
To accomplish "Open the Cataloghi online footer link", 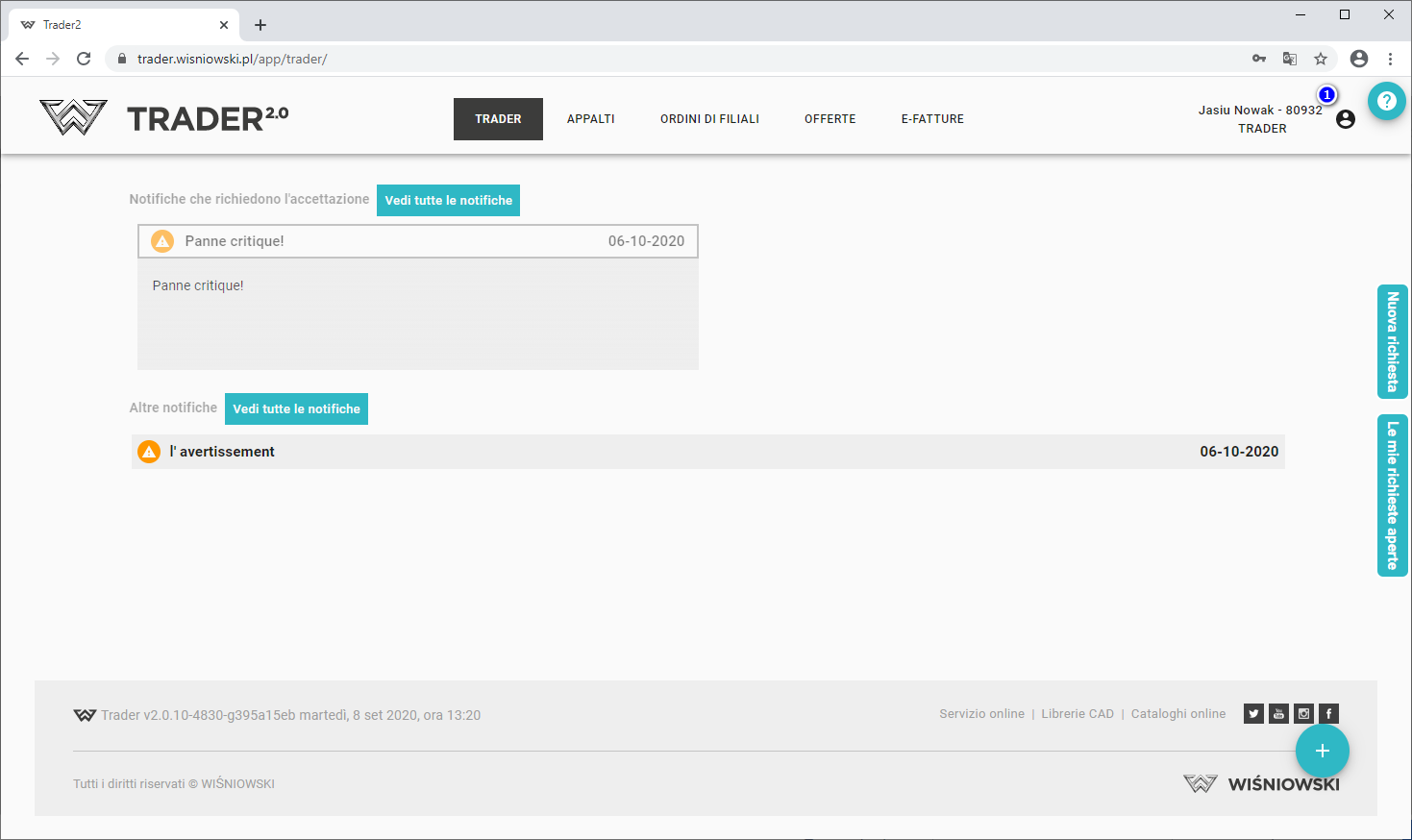I will (x=1177, y=714).
